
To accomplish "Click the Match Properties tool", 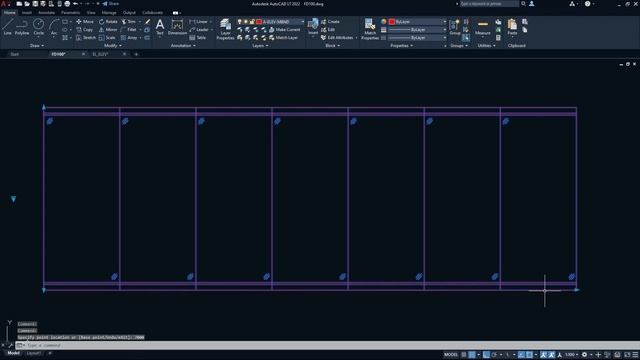I will (x=370, y=29).
